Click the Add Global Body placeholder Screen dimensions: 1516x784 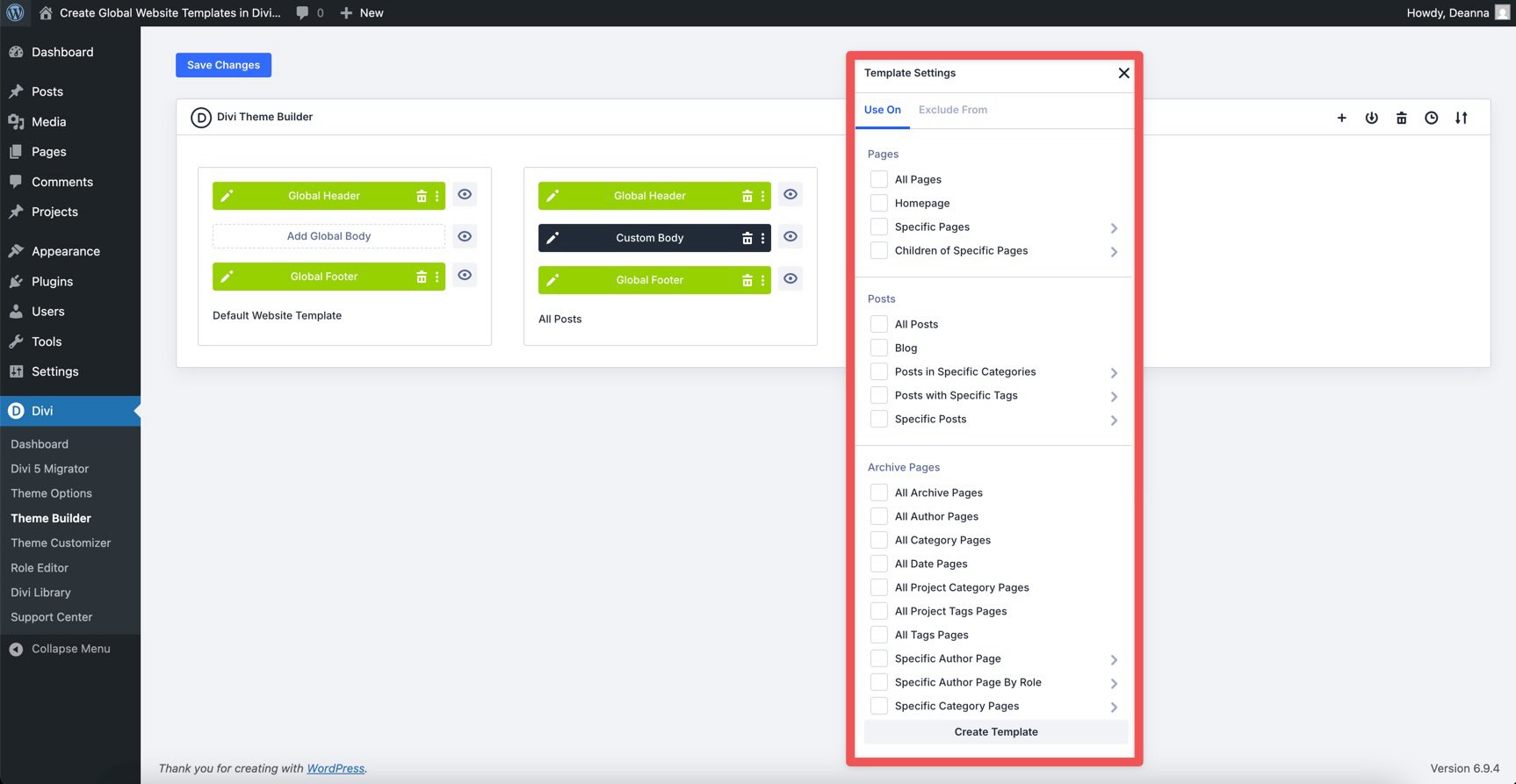(x=328, y=236)
